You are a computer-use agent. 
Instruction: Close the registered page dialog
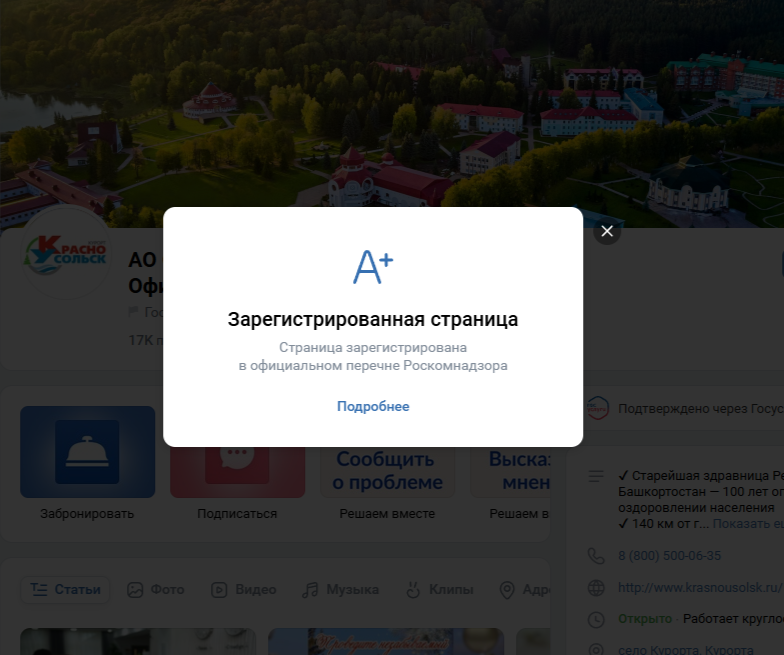coord(607,231)
